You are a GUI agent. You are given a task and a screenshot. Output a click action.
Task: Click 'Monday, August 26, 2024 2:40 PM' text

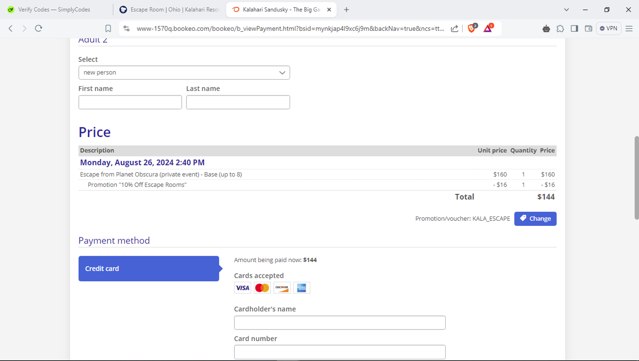[x=142, y=163]
